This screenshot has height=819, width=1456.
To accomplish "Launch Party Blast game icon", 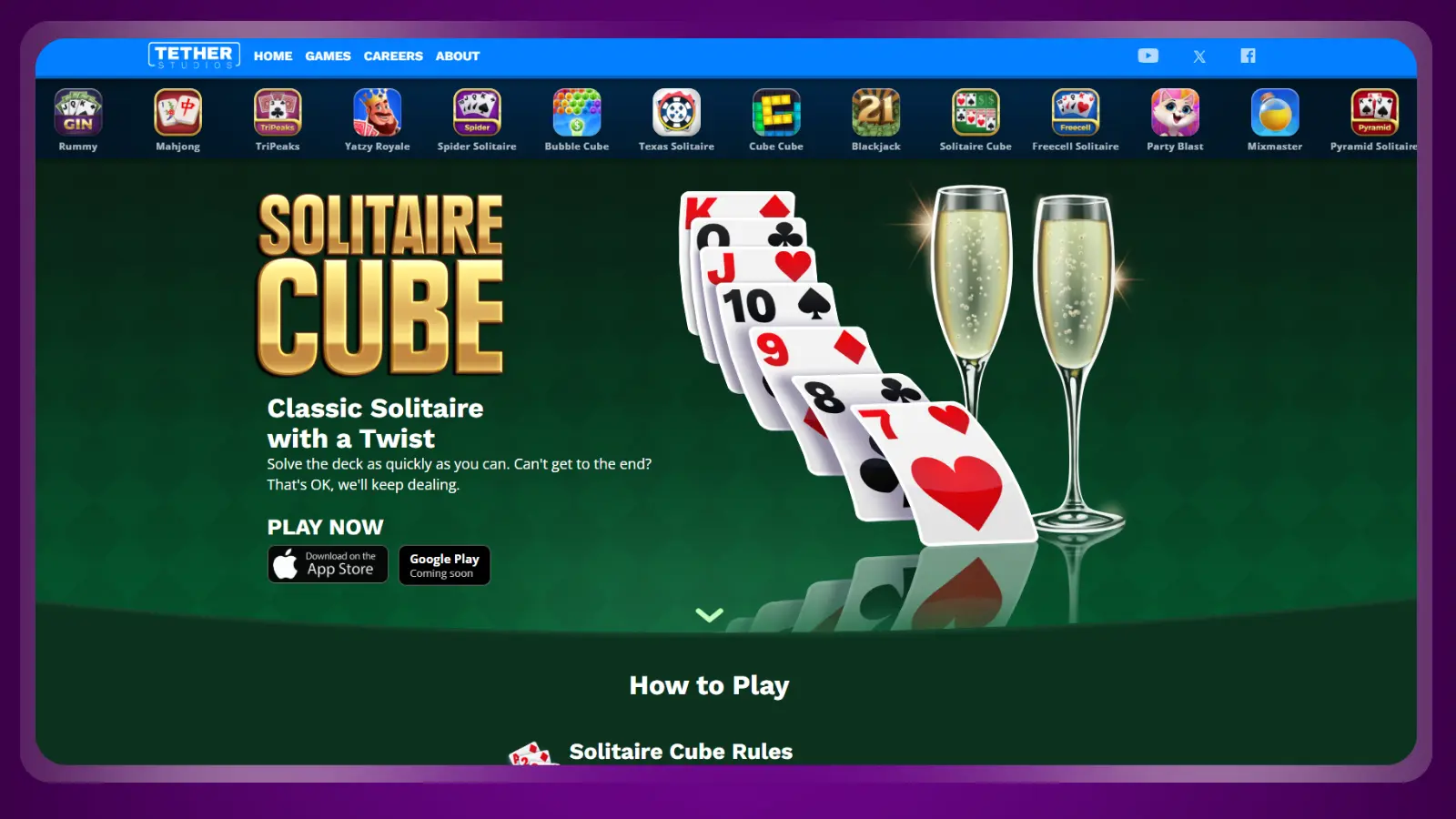I will (x=1175, y=113).
